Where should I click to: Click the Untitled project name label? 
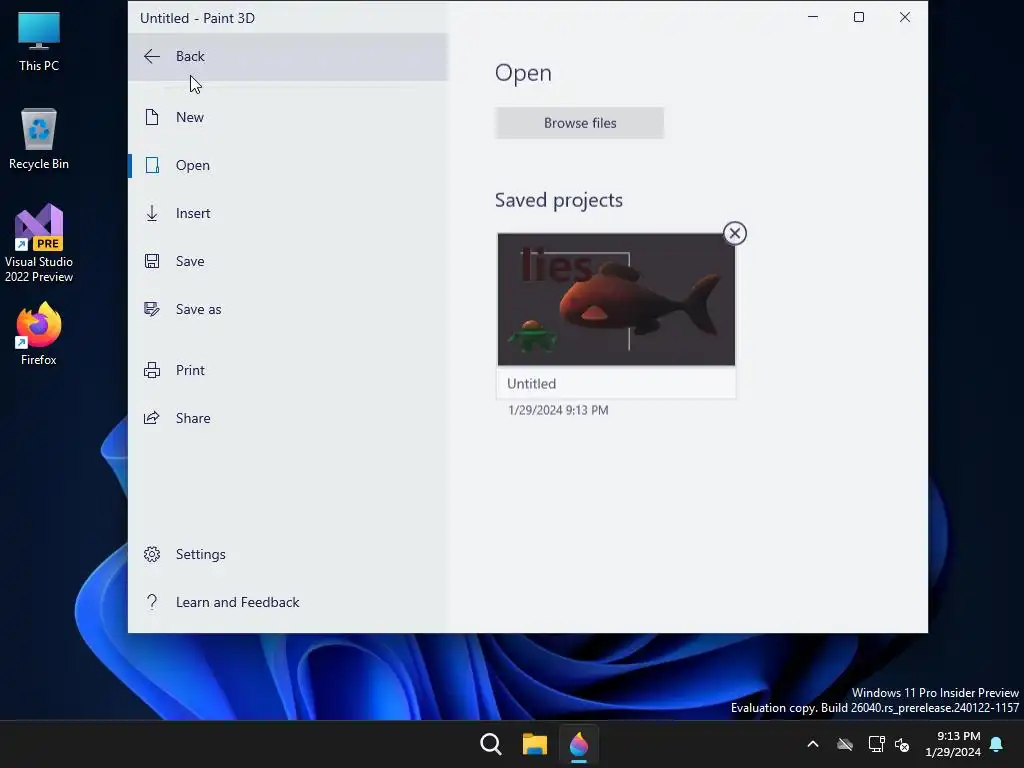(x=532, y=383)
